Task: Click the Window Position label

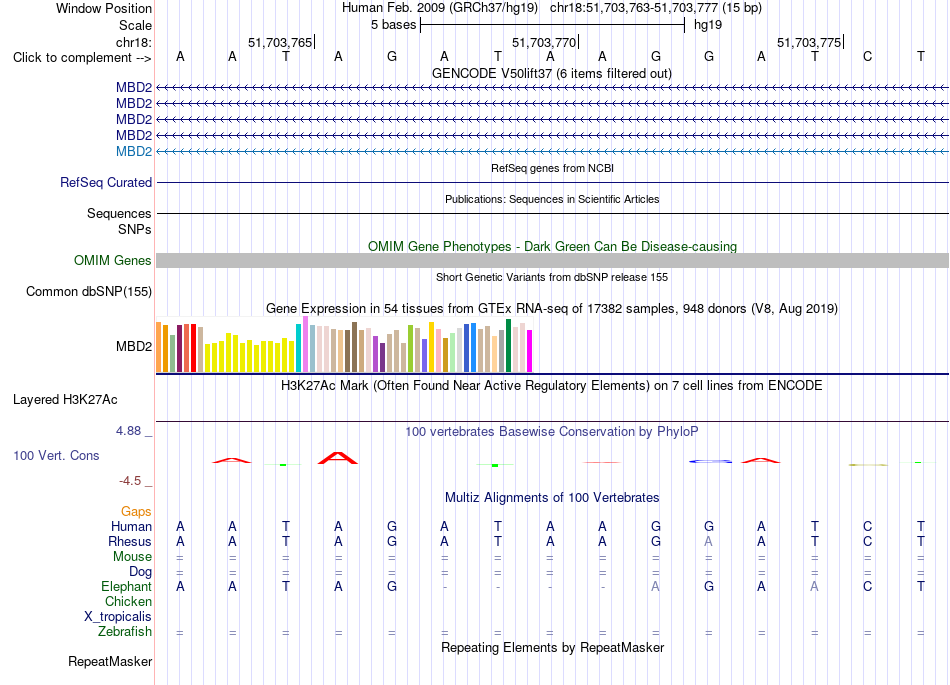Action: 104,8
